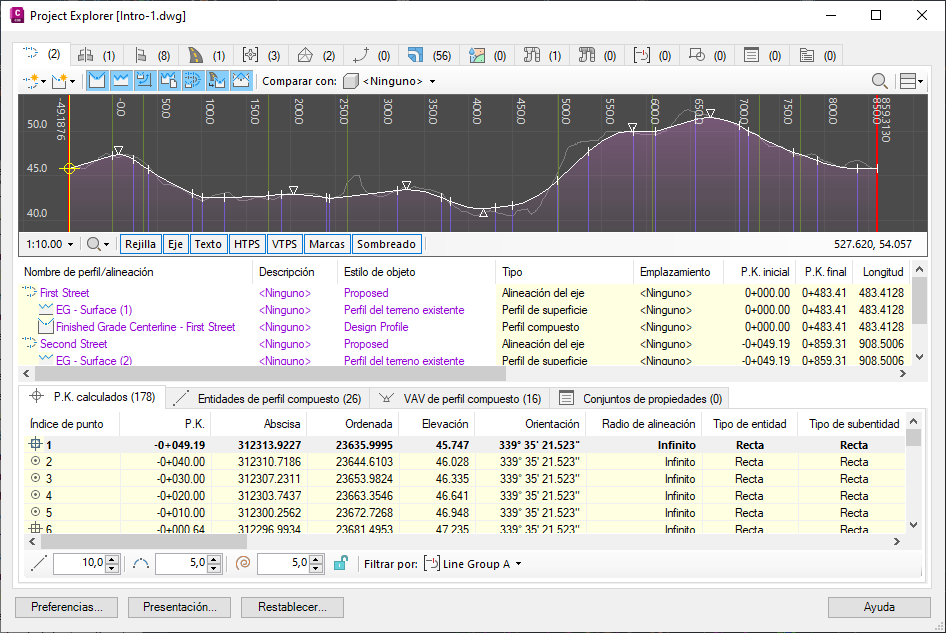Toggle the Rejilla grid display

140,243
